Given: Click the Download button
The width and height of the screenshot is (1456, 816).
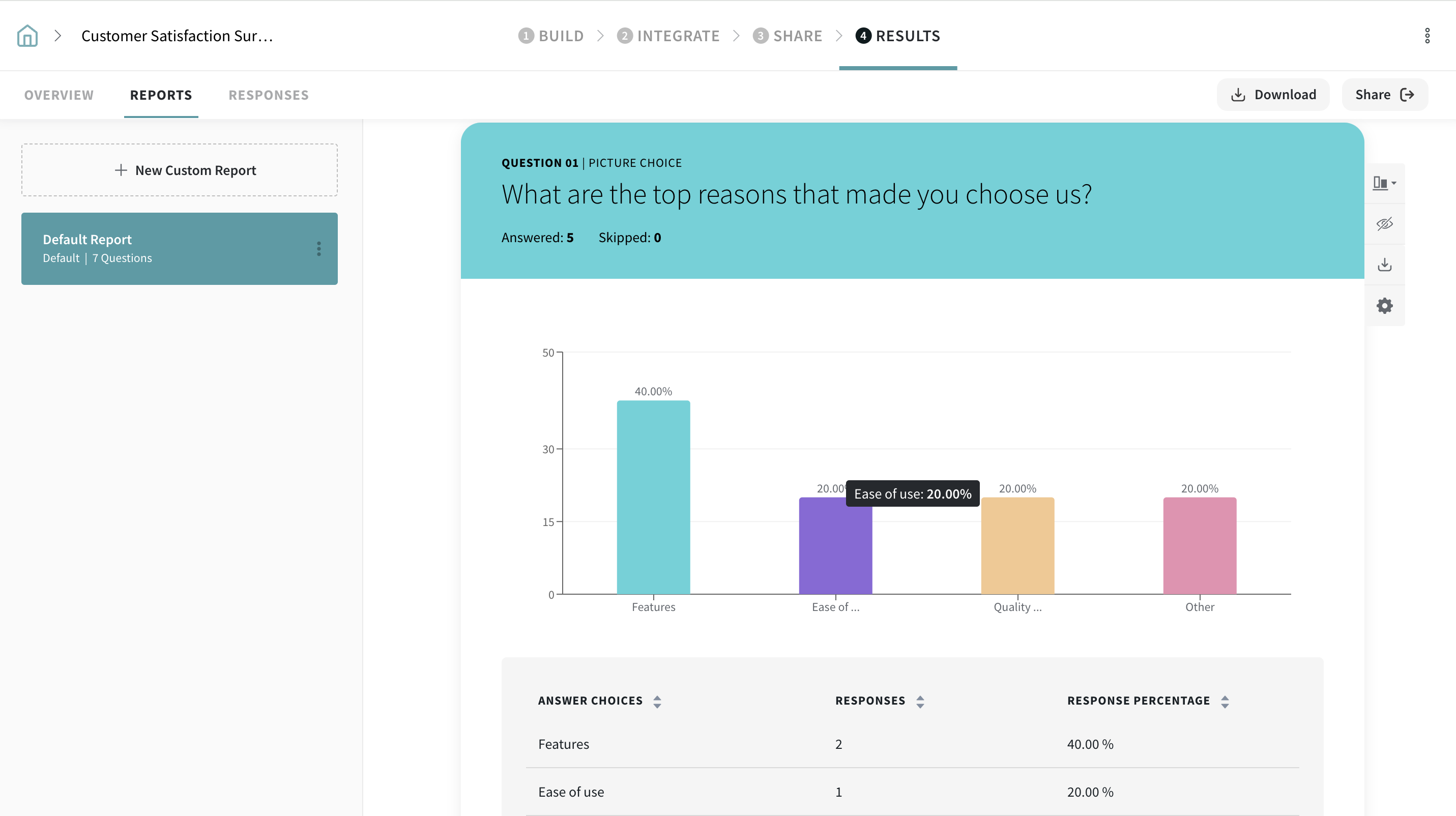Looking at the screenshot, I should (x=1273, y=95).
